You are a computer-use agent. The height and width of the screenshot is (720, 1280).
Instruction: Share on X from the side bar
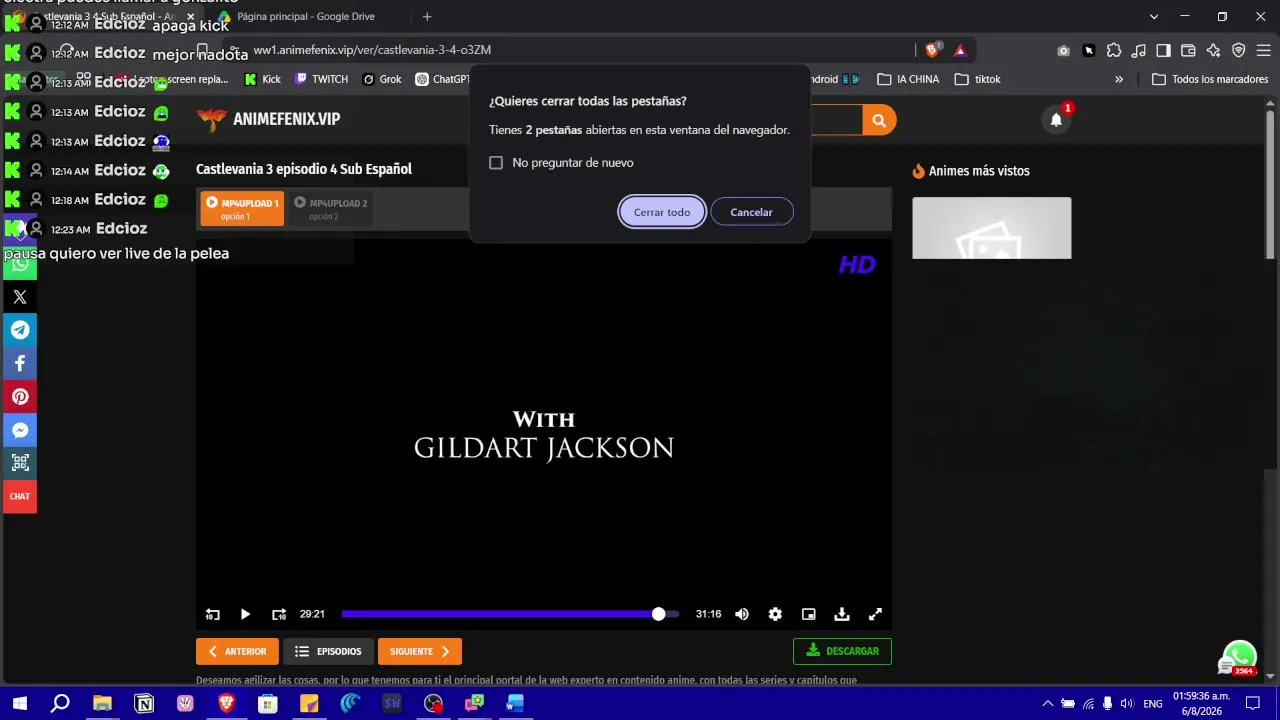tap(20, 297)
